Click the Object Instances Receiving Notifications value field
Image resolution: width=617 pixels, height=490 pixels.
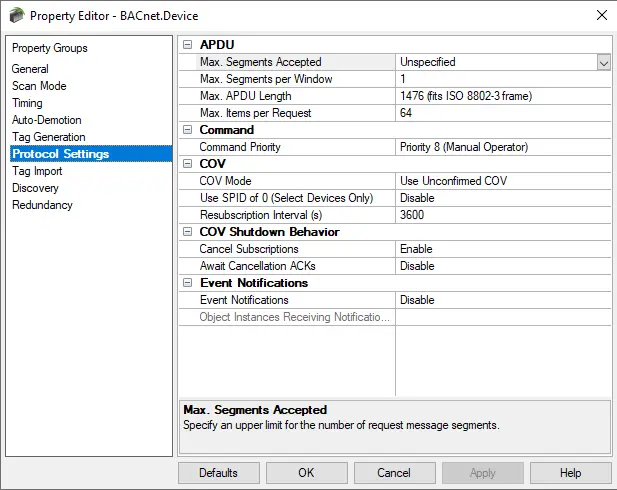[503, 317]
